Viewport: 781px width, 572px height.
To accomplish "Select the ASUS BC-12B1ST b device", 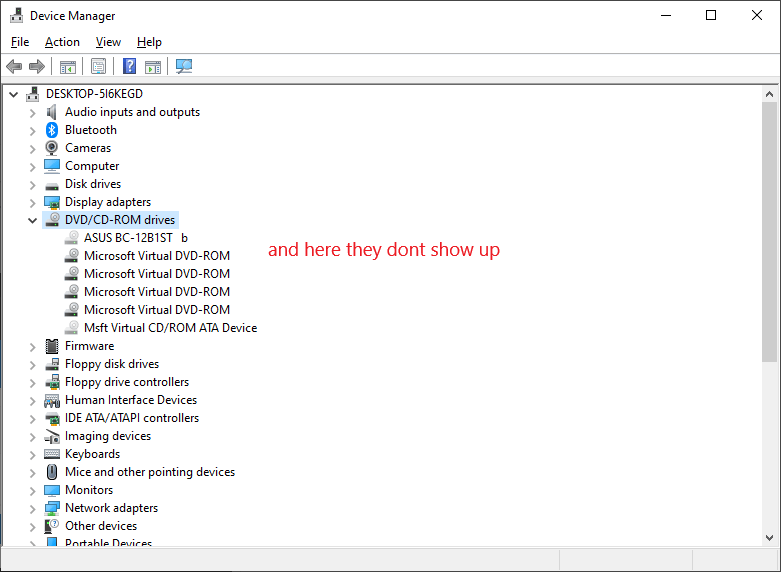I will [x=135, y=238].
